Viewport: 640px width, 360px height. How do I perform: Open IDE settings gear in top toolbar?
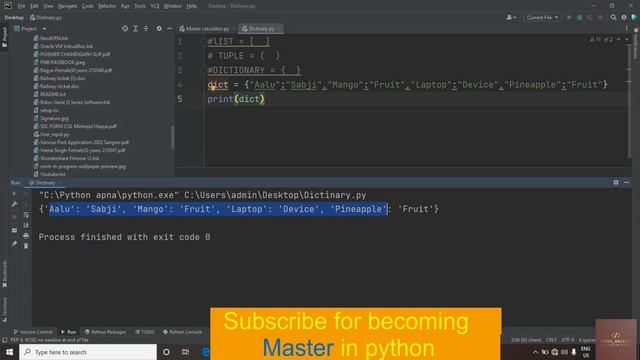(x=624, y=18)
